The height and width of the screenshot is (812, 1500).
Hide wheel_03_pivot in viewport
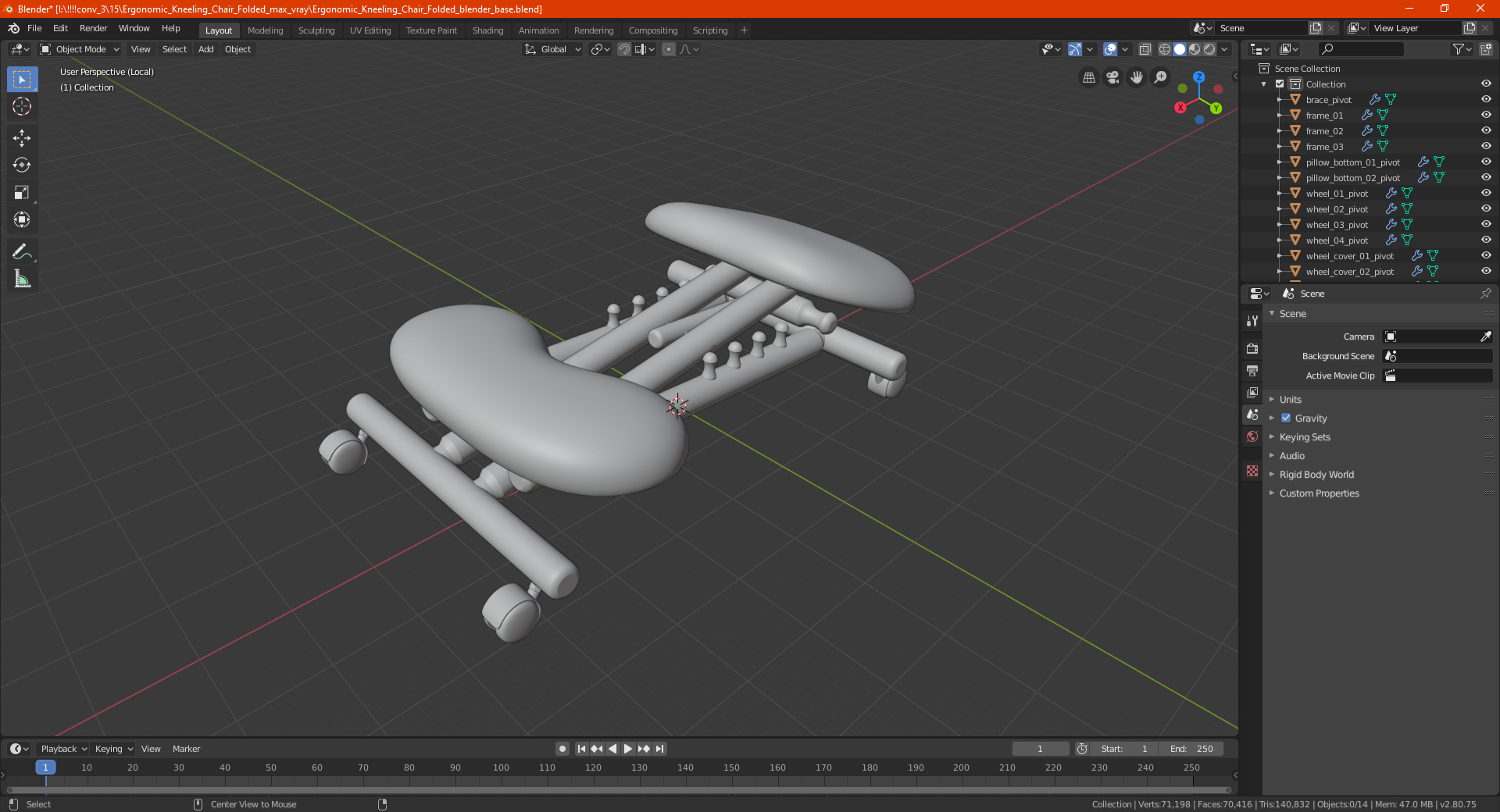pos(1486,224)
